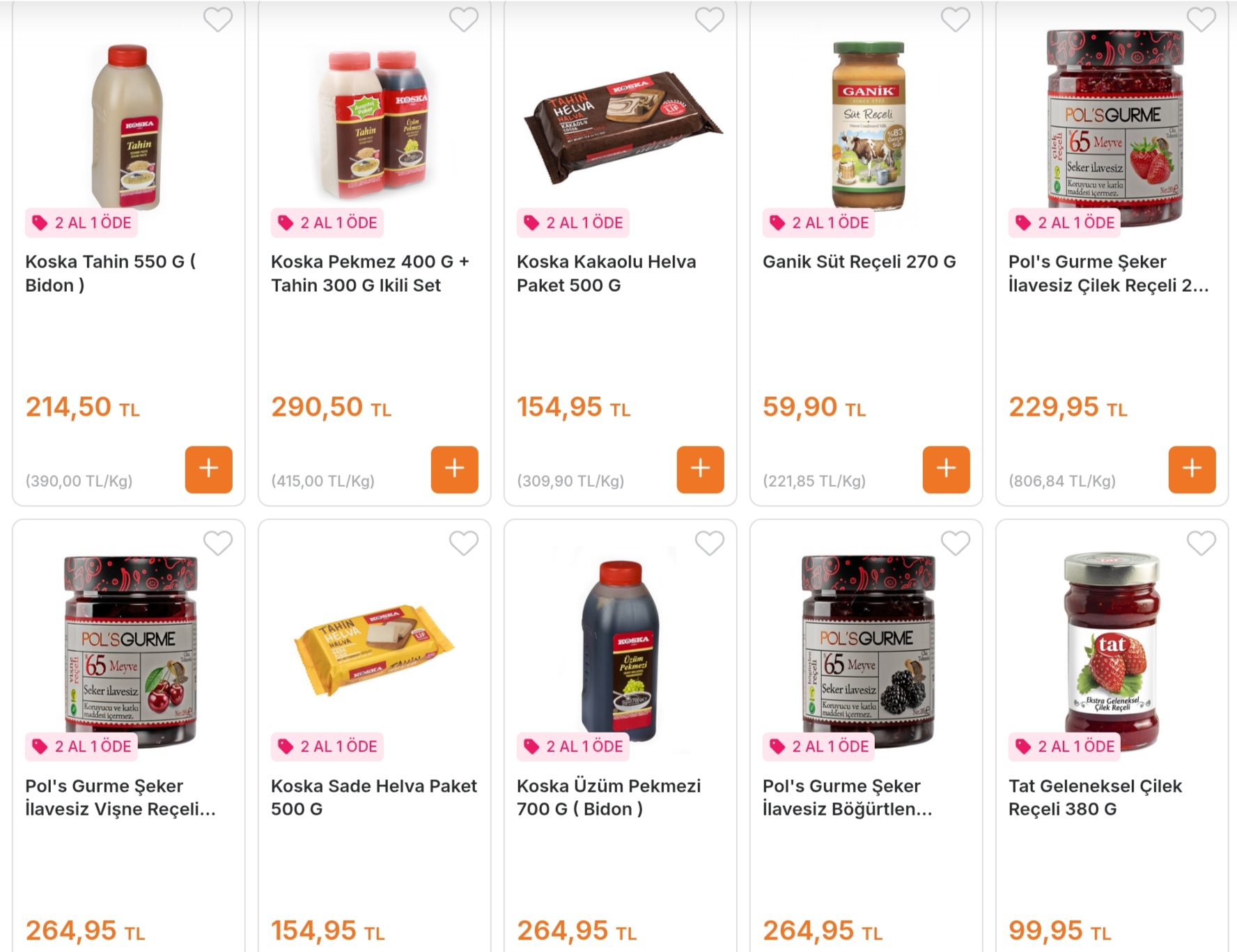Add Koska Pekmez Tahin set to cart
The height and width of the screenshot is (952, 1237).
coord(454,469)
